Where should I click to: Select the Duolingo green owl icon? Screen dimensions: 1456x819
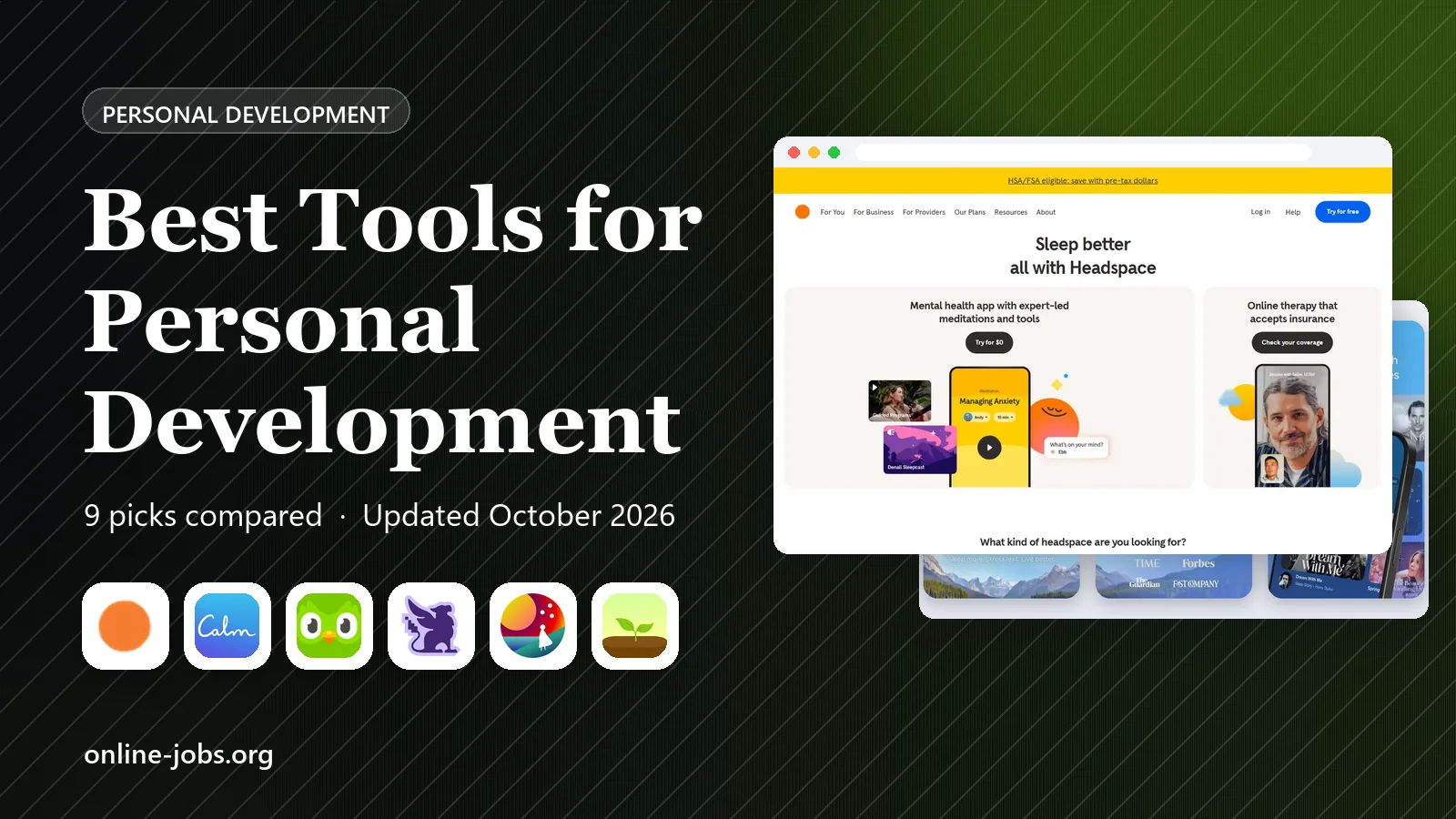329,626
